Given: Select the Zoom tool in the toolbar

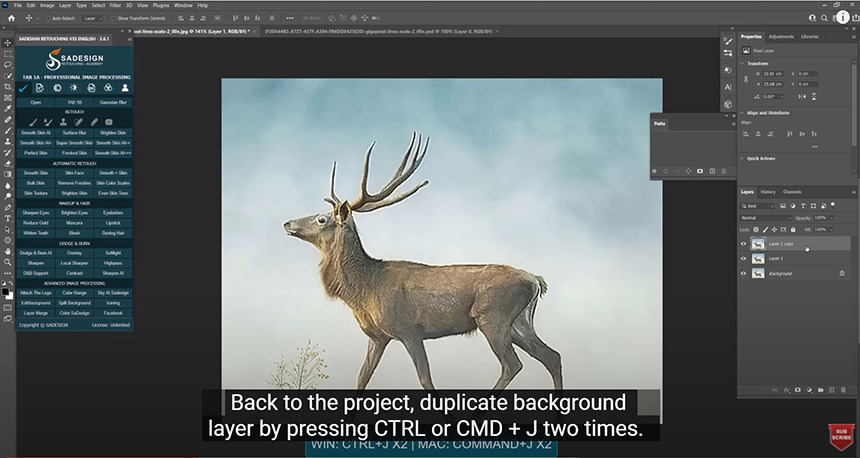Looking at the screenshot, I should [x=8, y=261].
